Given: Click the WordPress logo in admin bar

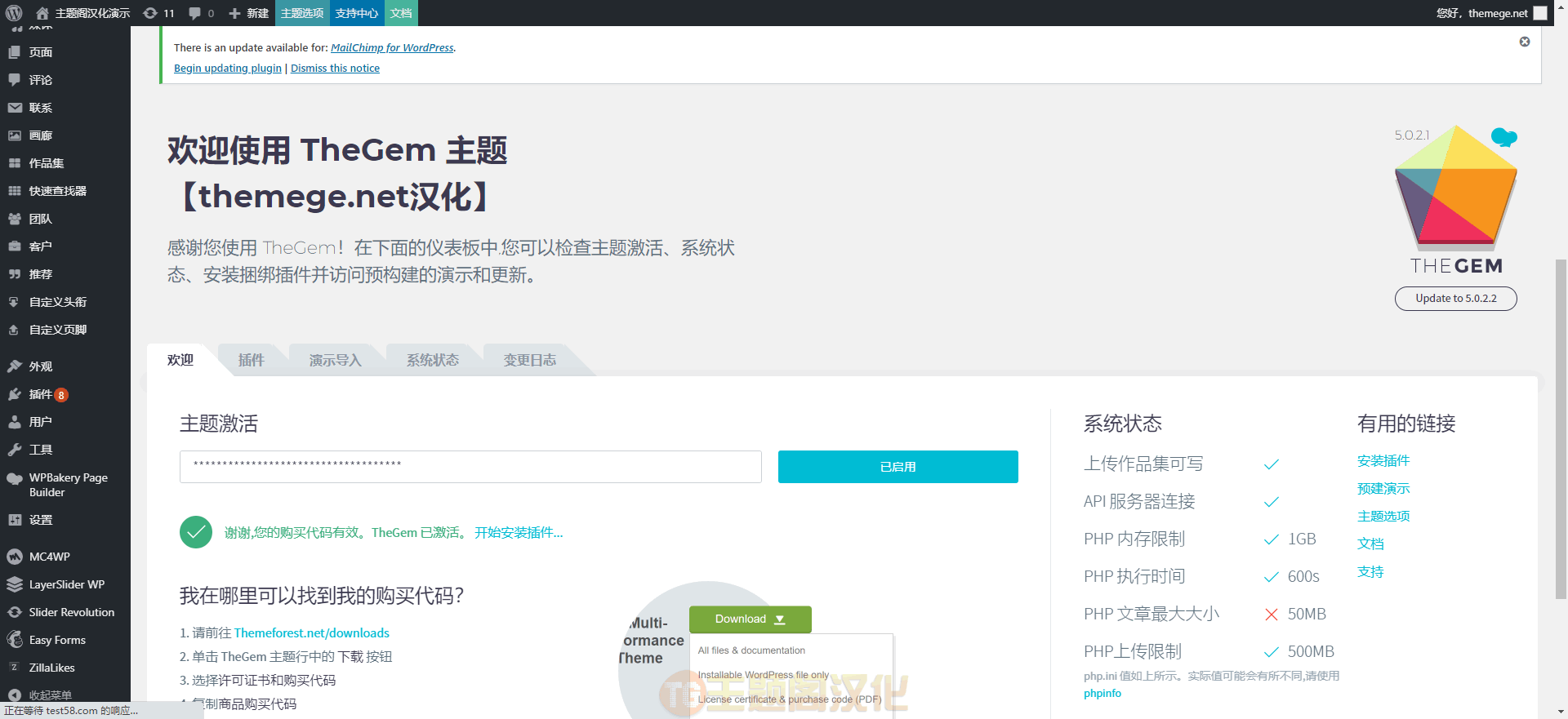Looking at the screenshot, I should point(14,13).
